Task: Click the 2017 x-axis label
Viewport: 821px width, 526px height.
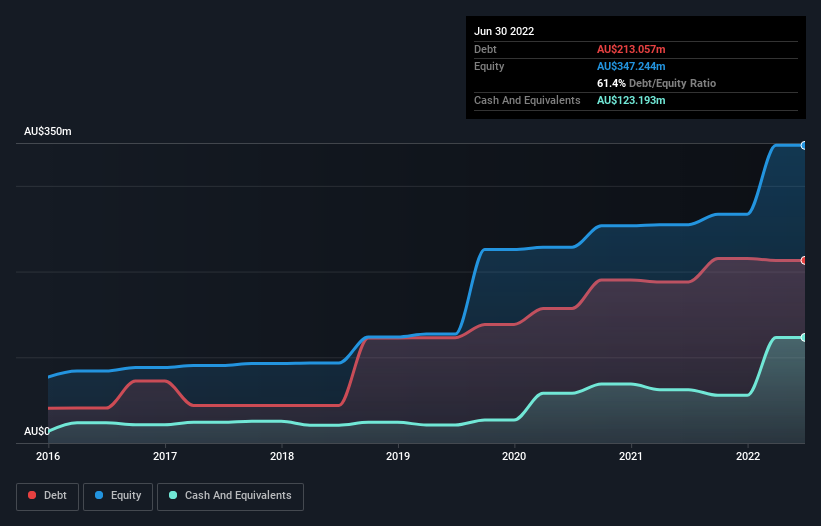Action: coord(165,456)
